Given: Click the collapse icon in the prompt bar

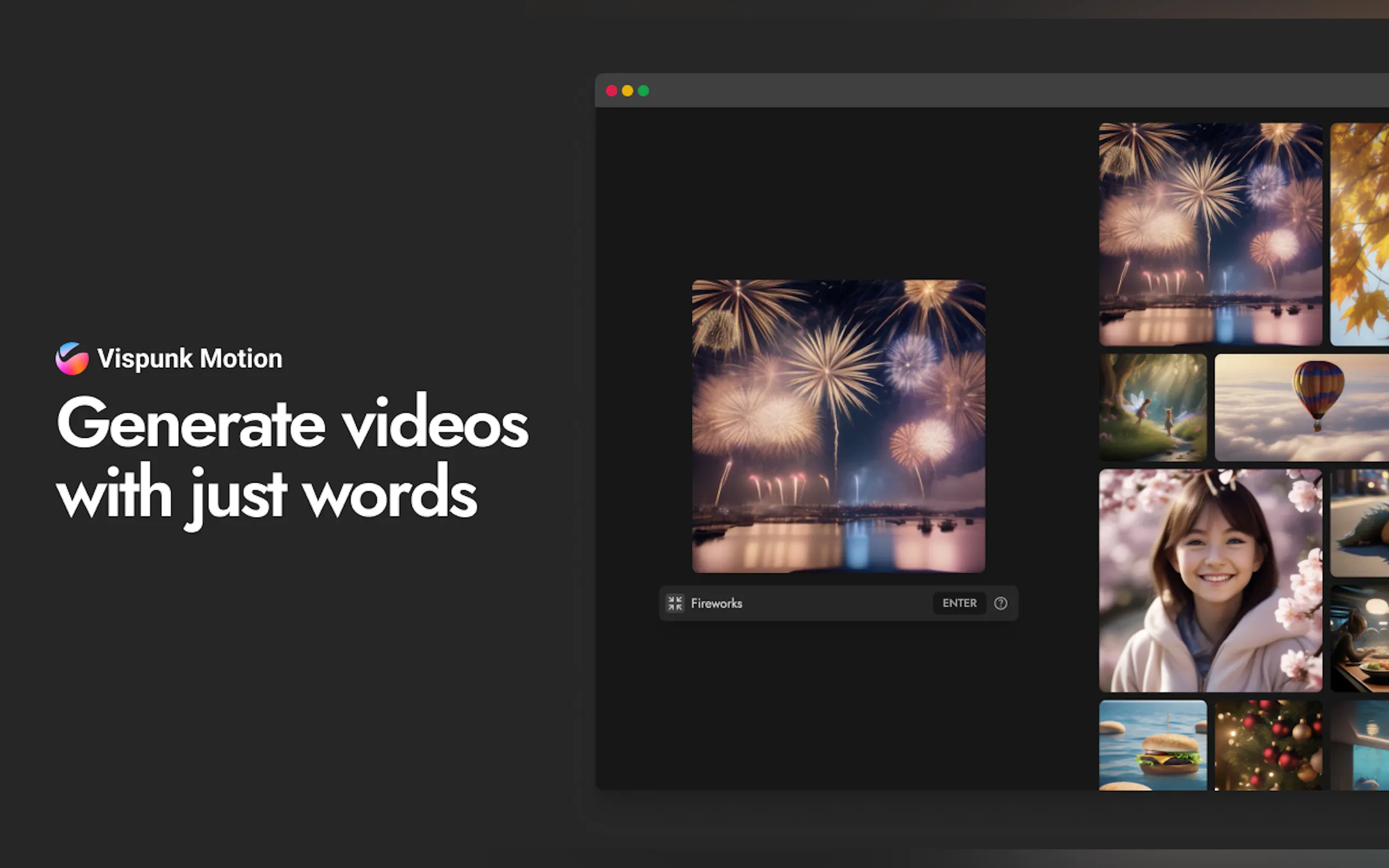Looking at the screenshot, I should pyautogui.click(x=675, y=603).
